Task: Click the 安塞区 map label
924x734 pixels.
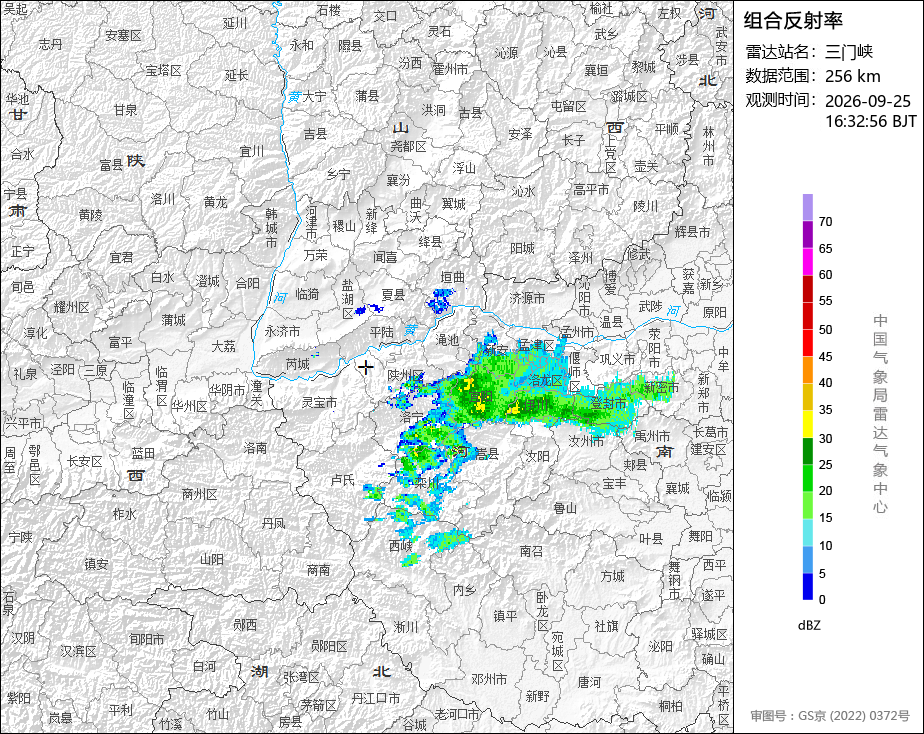Action: coord(123,35)
